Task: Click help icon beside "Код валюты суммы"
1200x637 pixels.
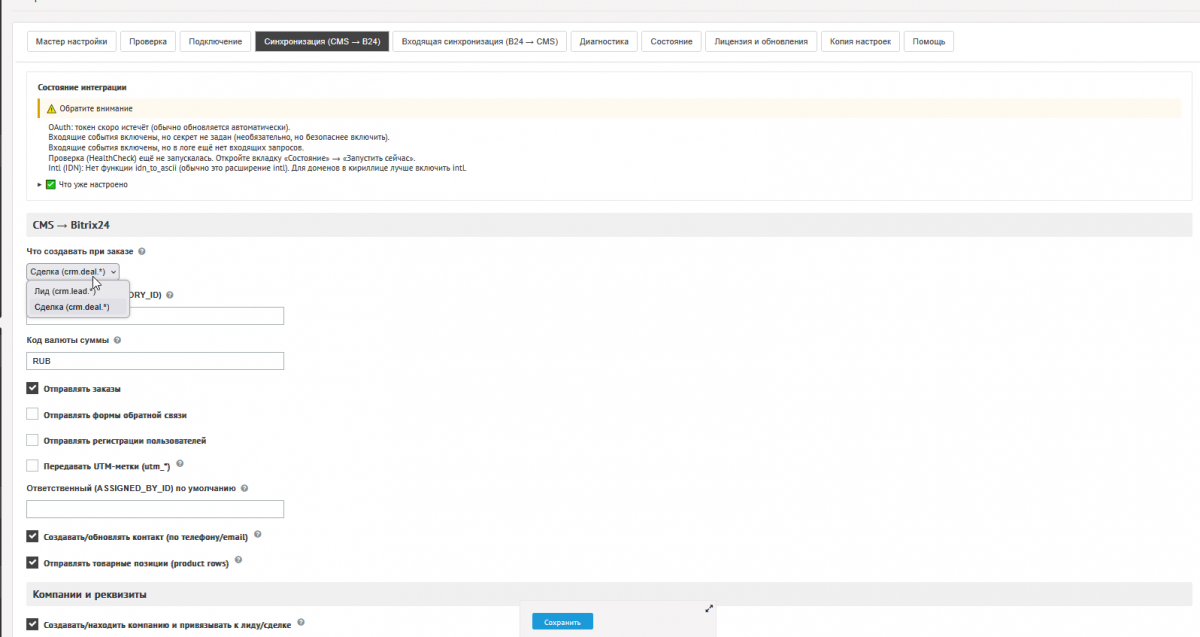Action: (x=118, y=340)
